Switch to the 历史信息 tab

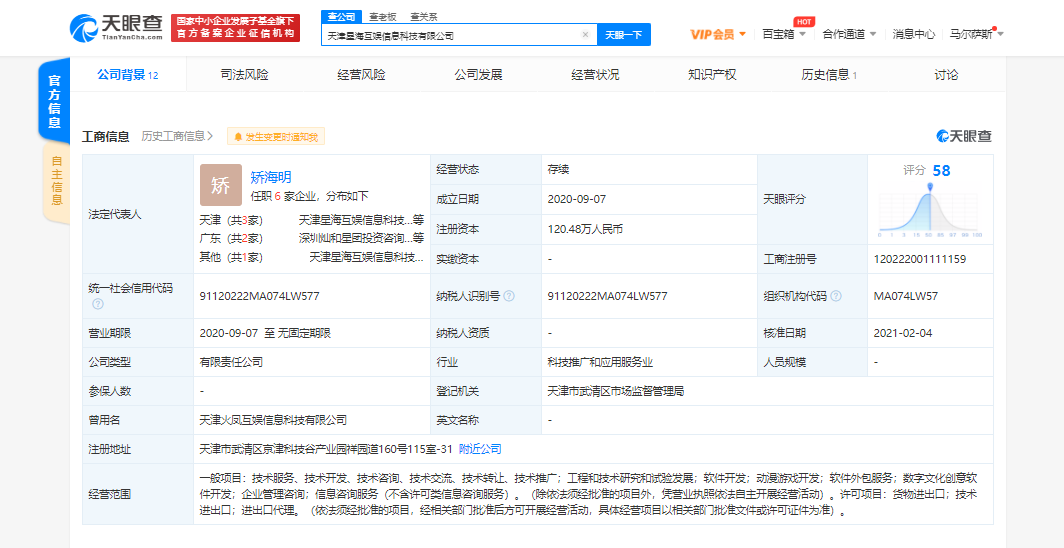click(829, 75)
